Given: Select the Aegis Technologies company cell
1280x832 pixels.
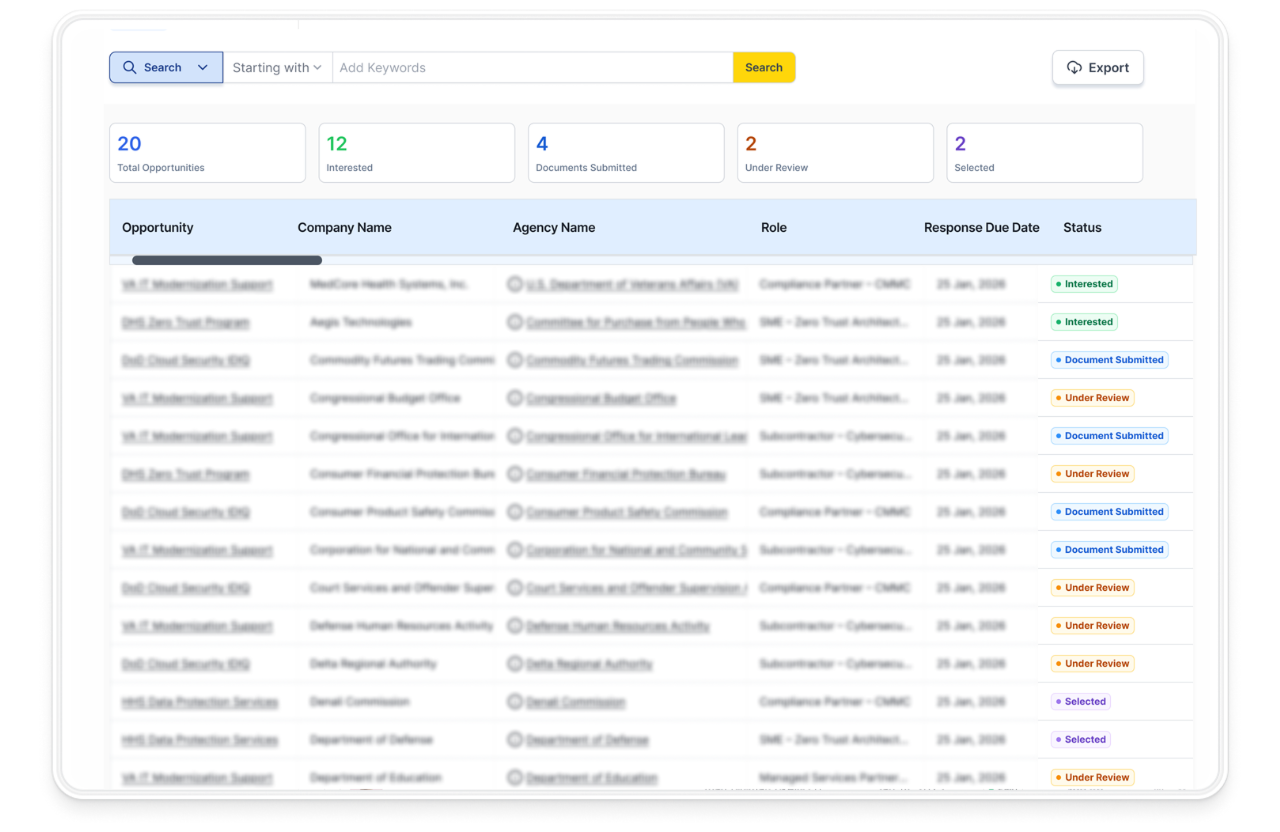Looking at the screenshot, I should pyautogui.click(x=361, y=322).
